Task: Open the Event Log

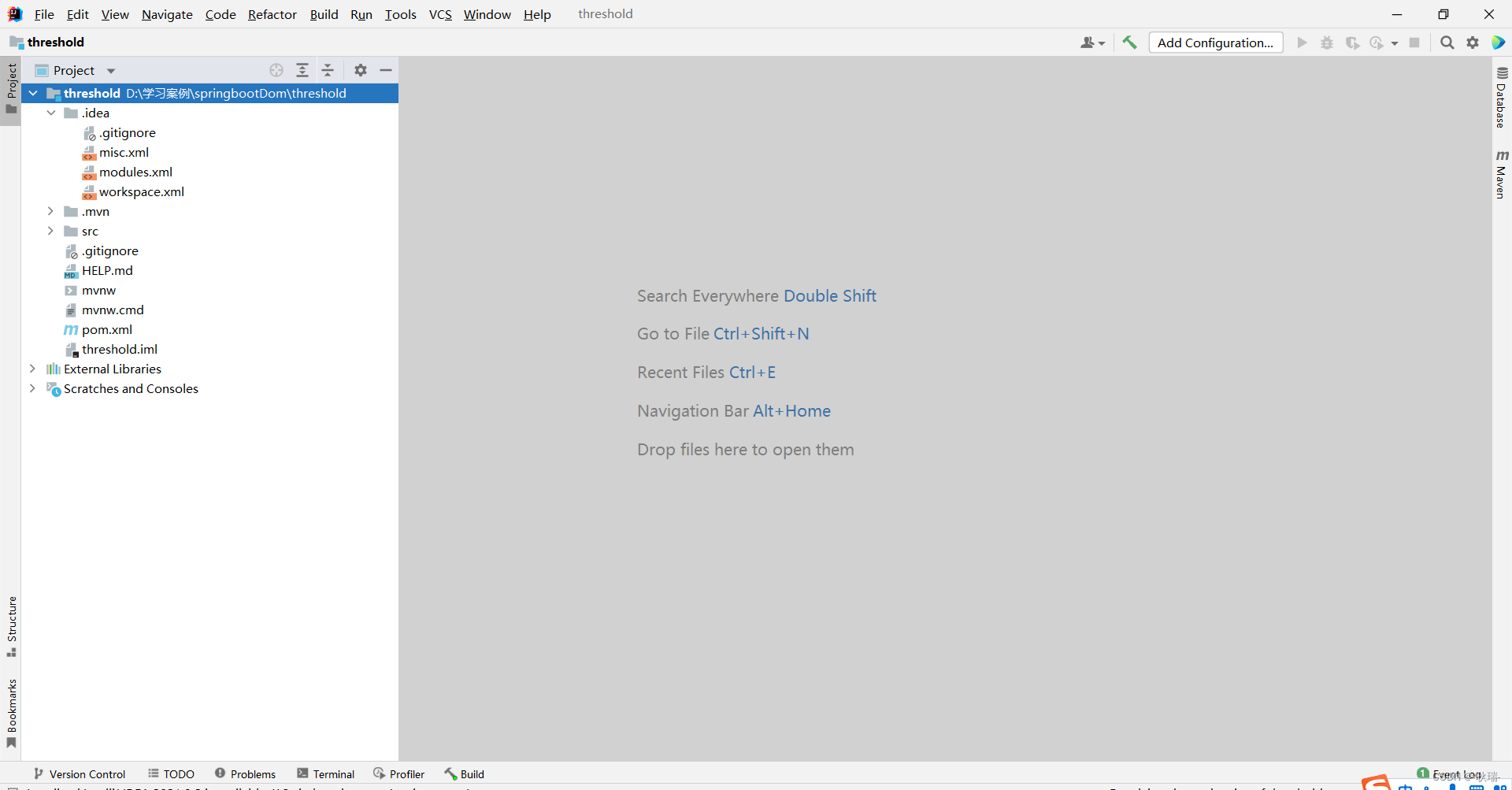Action: click(x=1449, y=773)
